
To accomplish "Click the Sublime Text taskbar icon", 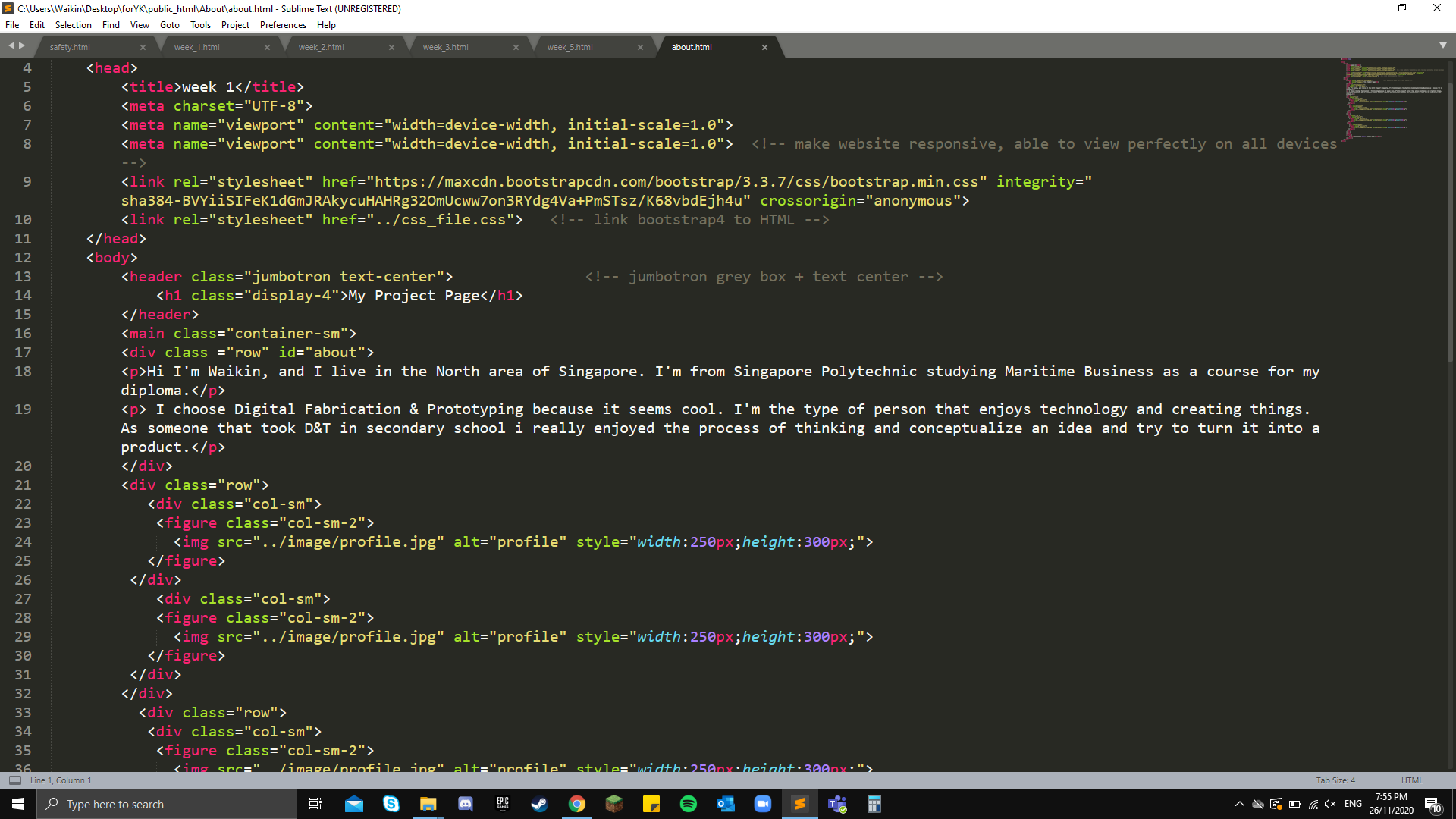I will tap(800, 804).
